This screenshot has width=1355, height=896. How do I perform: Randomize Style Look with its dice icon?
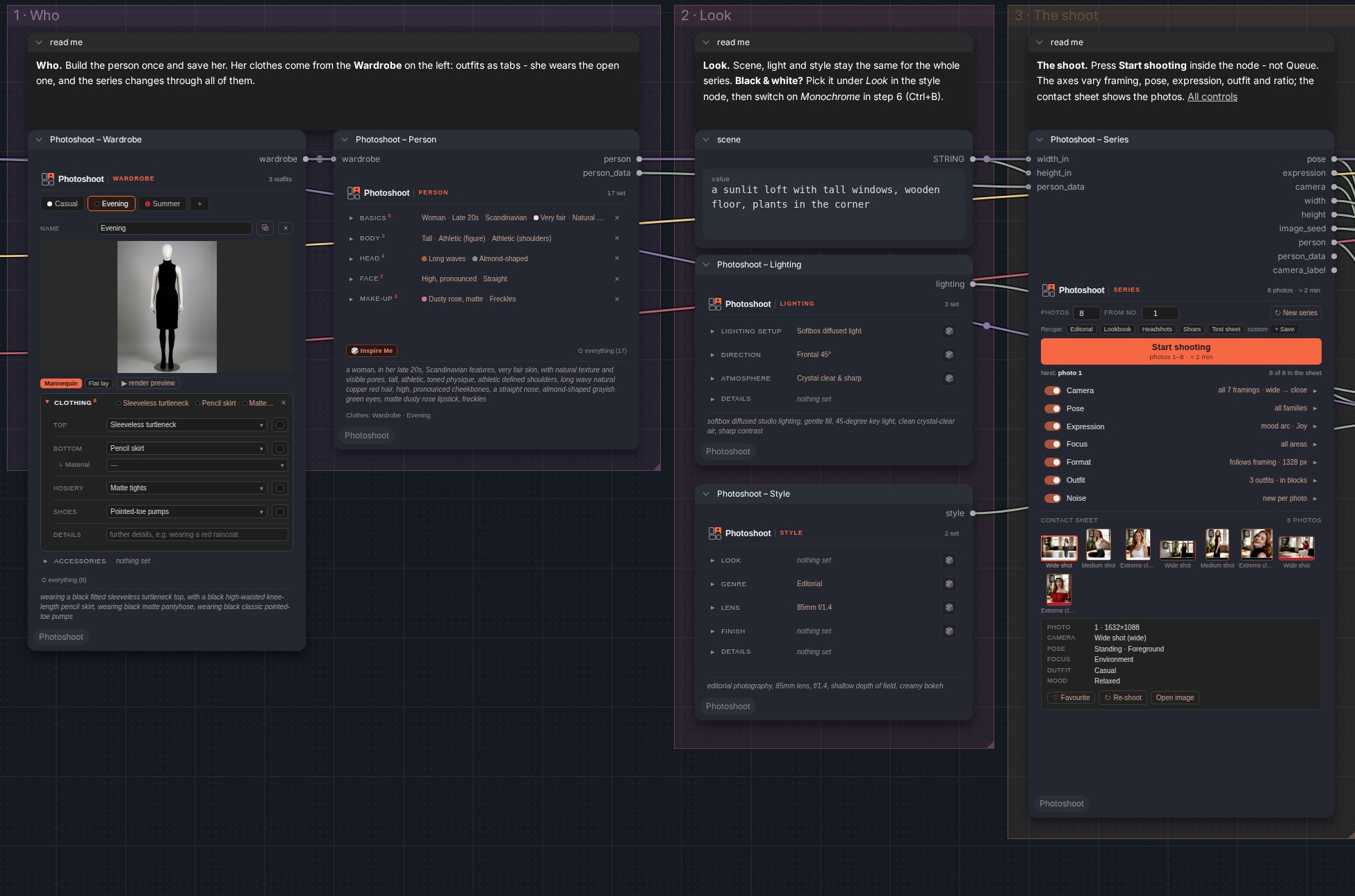(x=949, y=561)
